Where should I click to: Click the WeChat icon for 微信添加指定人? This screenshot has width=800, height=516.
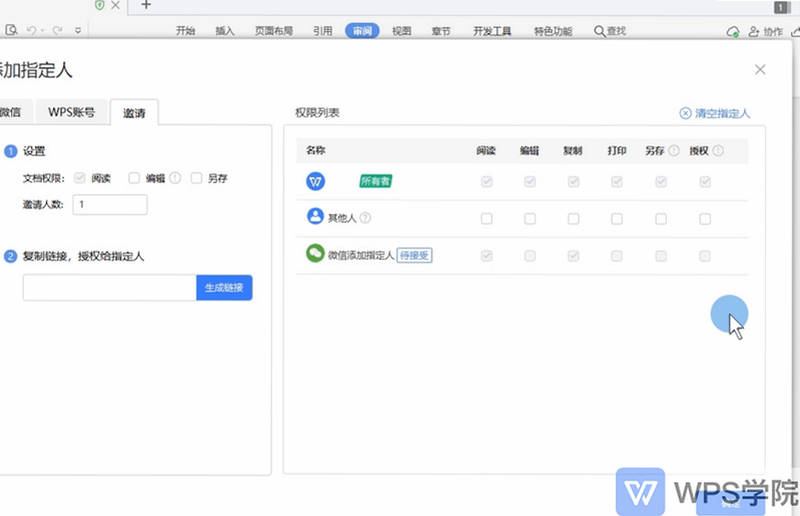tap(315, 253)
